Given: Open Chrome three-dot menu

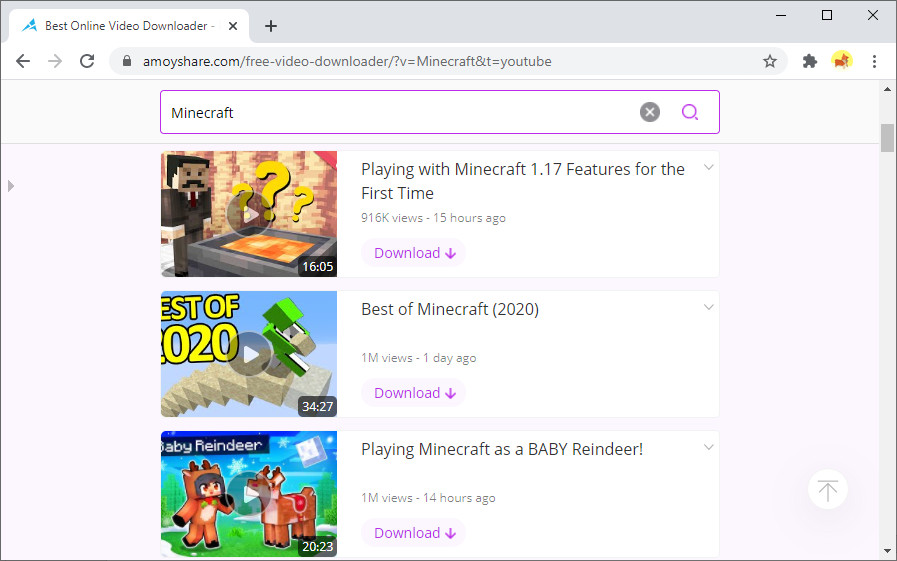Looking at the screenshot, I should coord(874,61).
